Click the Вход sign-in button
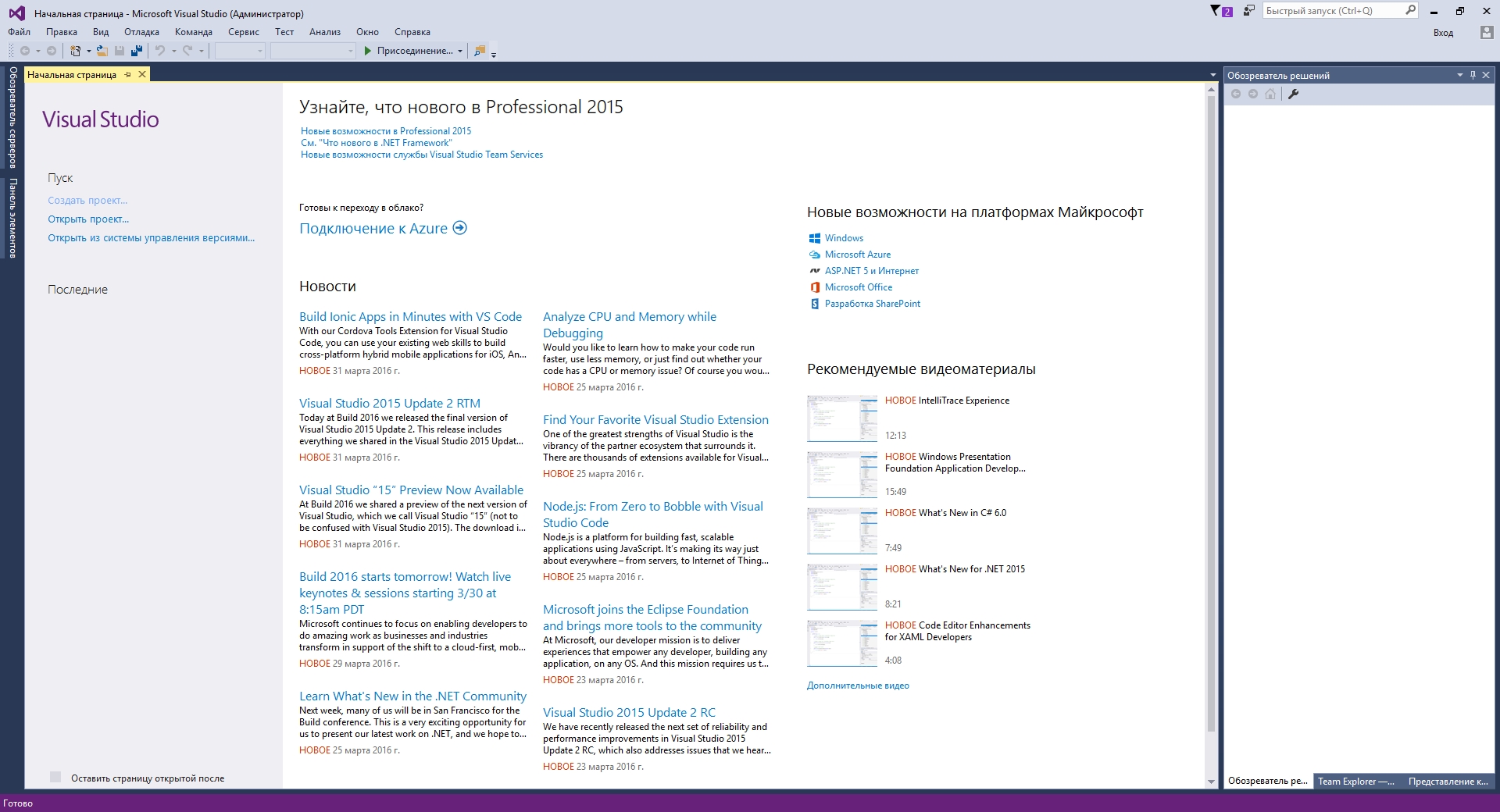Viewport: 1500px width, 812px height. point(1443,33)
